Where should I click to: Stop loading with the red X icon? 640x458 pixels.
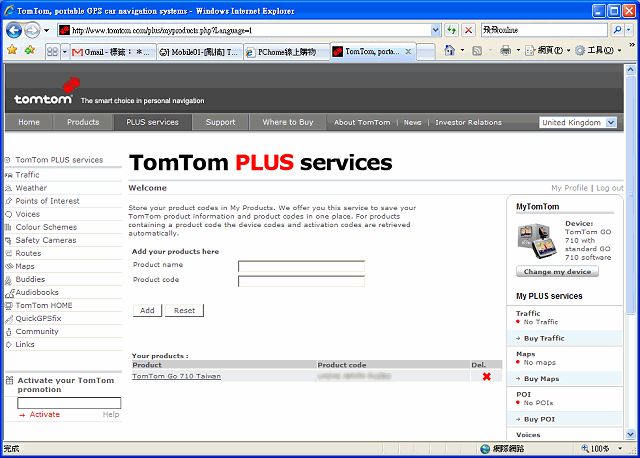coord(469,30)
